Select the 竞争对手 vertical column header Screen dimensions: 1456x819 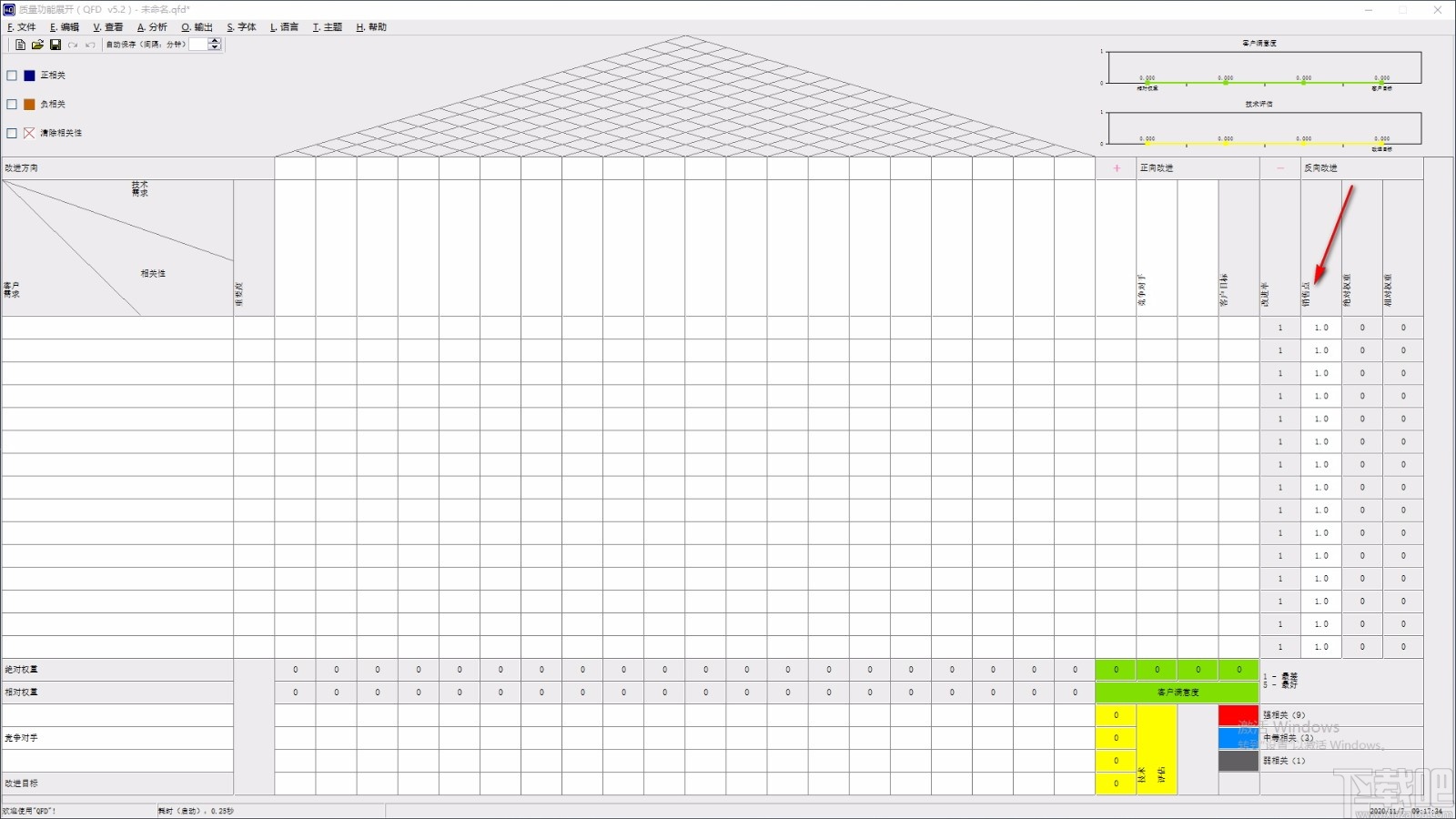[x=1157, y=248]
